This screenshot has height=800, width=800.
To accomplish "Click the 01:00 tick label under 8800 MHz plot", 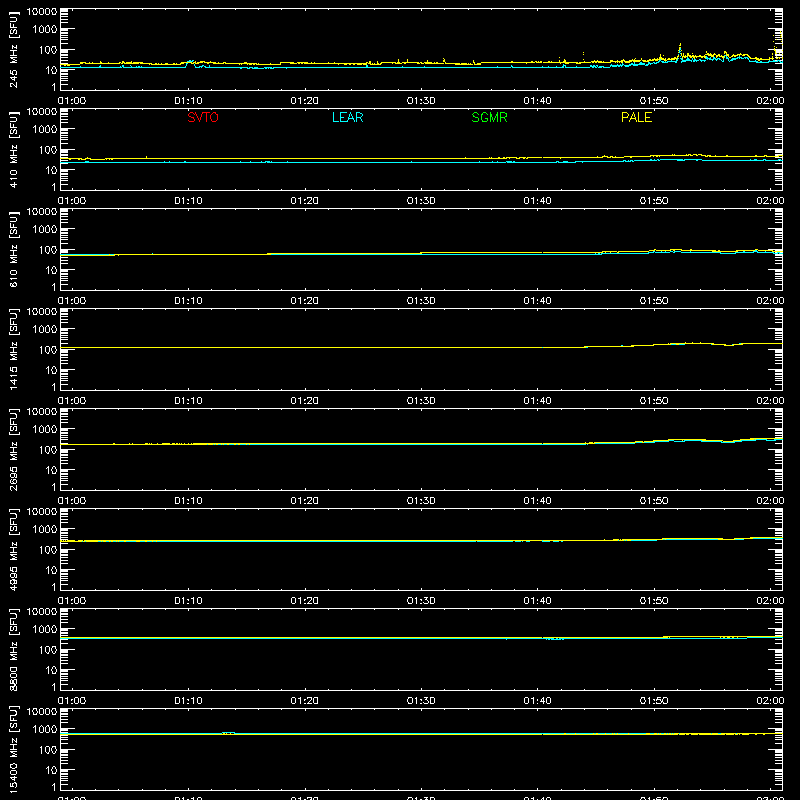I will pyautogui.click(x=72, y=701).
